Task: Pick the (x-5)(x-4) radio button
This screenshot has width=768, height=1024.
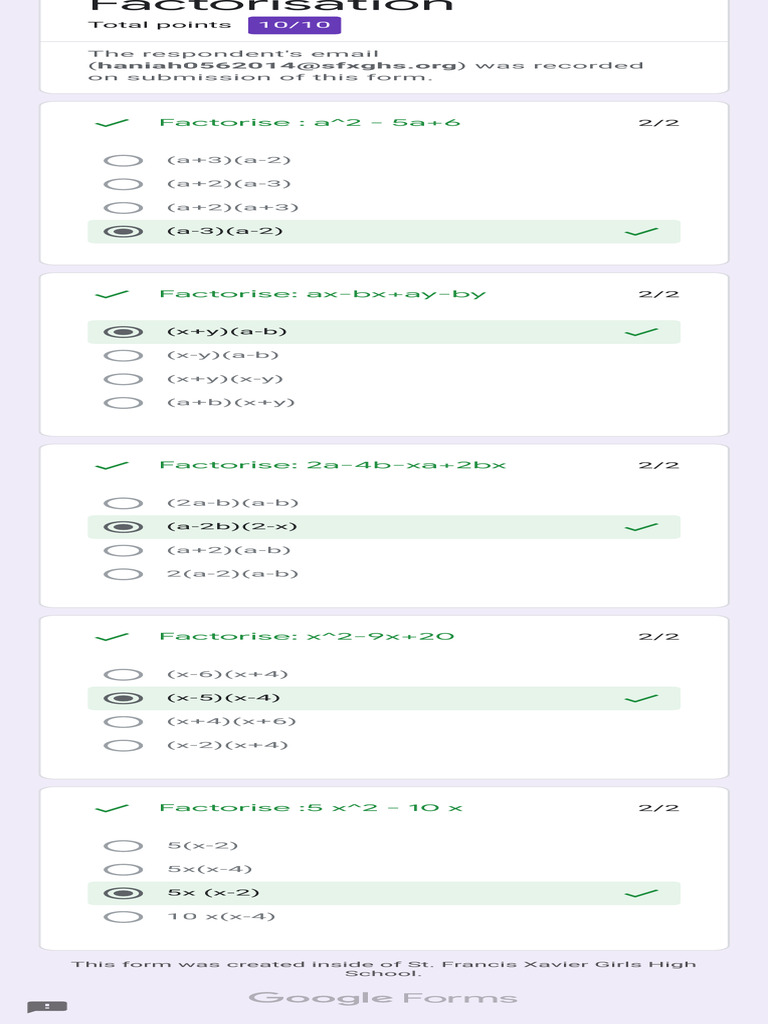Action: click(x=123, y=698)
